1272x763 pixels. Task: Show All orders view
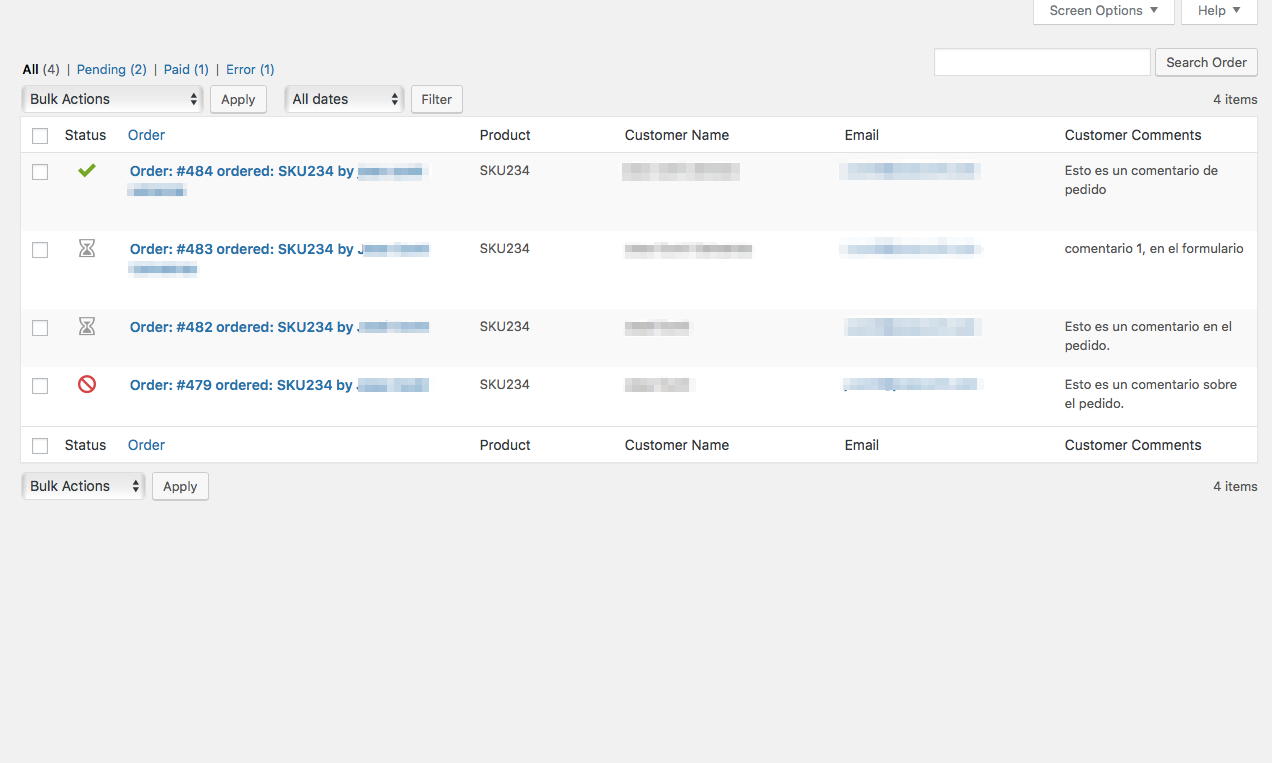tap(41, 69)
